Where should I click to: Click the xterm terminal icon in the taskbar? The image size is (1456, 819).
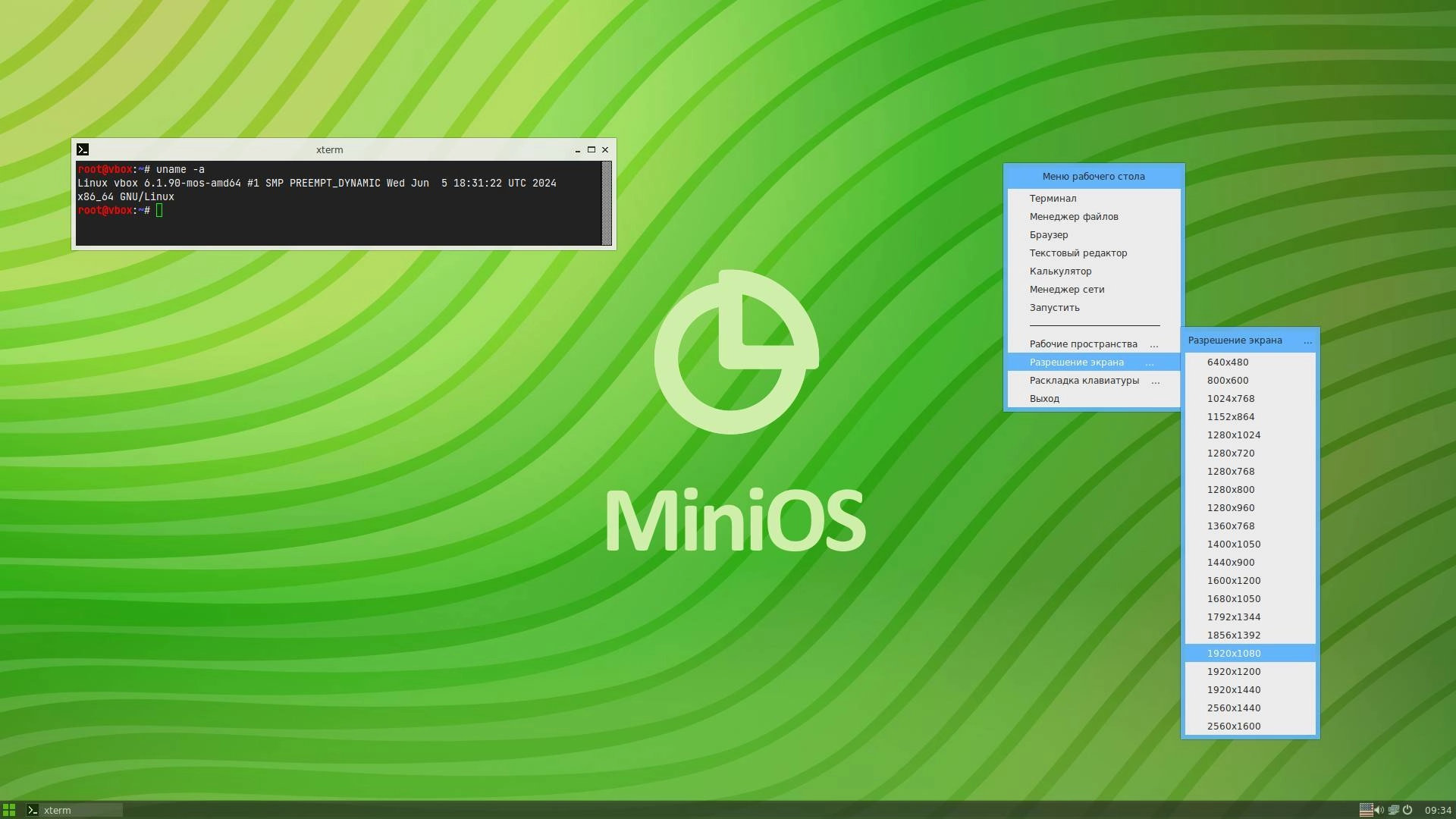coord(33,810)
